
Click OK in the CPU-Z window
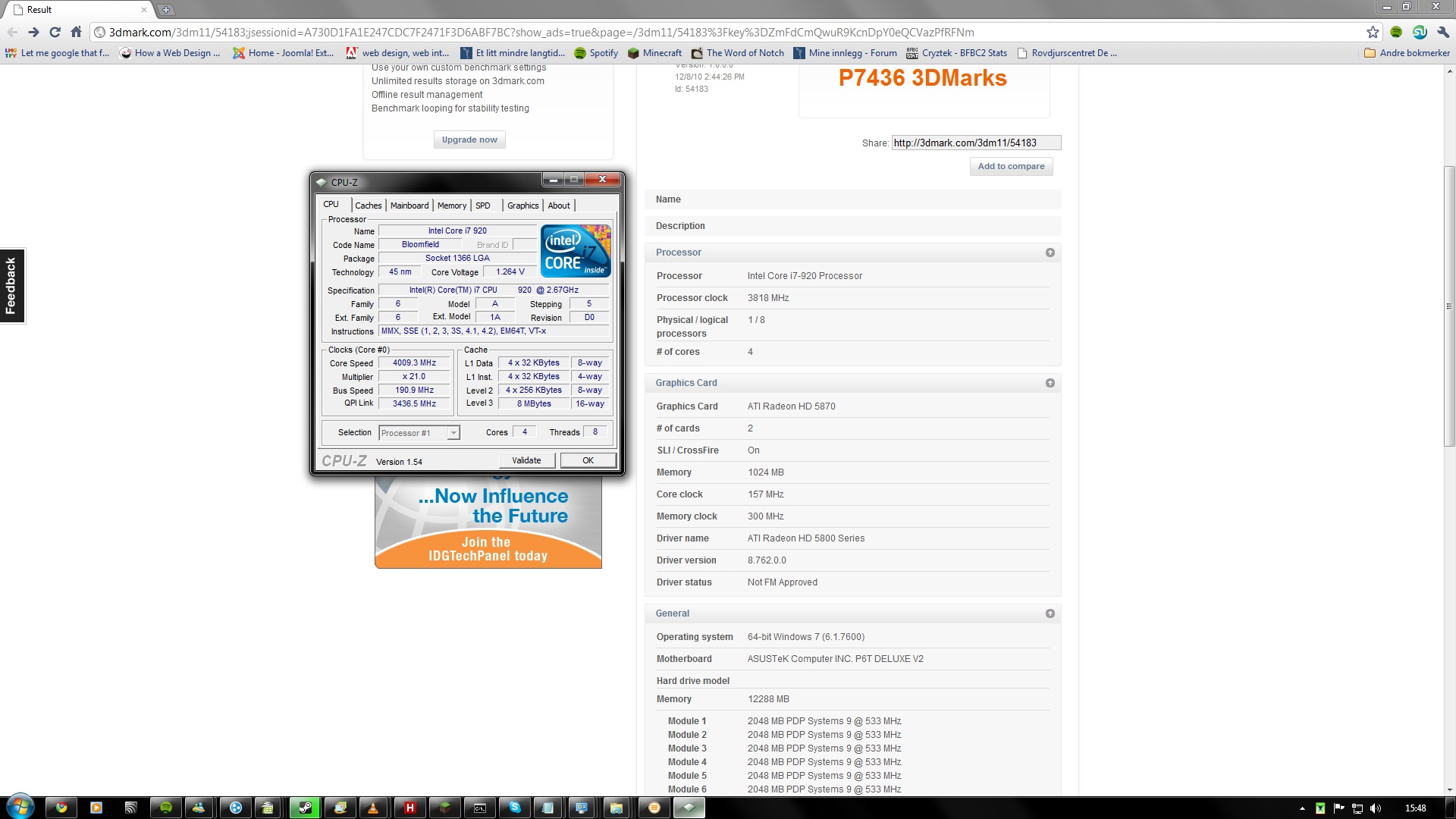(x=588, y=460)
